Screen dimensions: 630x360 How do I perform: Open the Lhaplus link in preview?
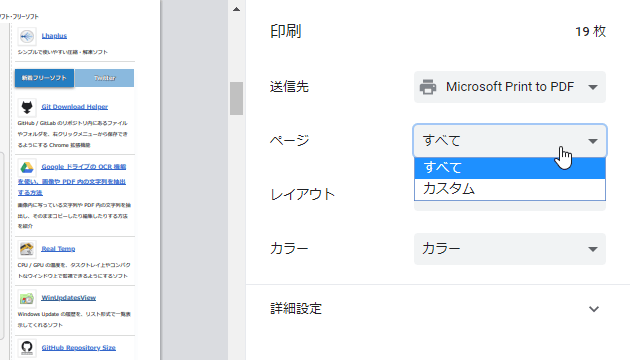click(54, 36)
